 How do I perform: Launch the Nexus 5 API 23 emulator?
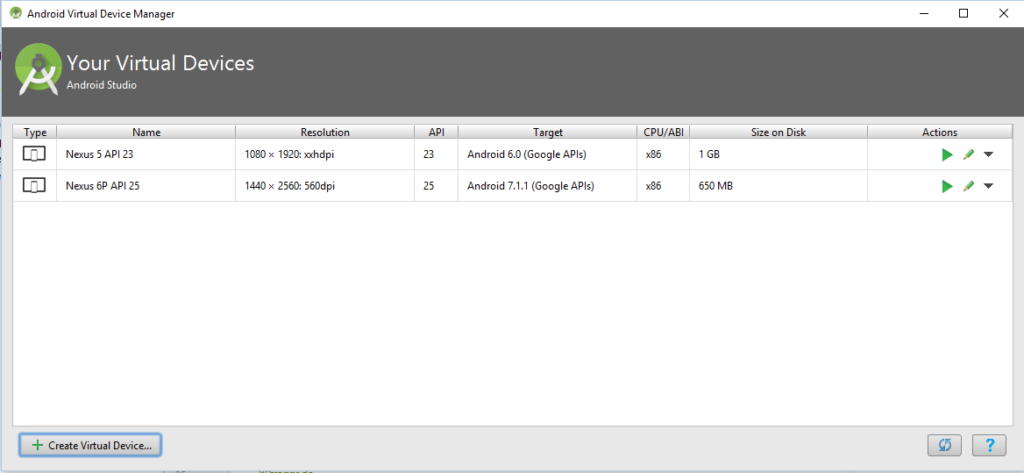[947, 155]
